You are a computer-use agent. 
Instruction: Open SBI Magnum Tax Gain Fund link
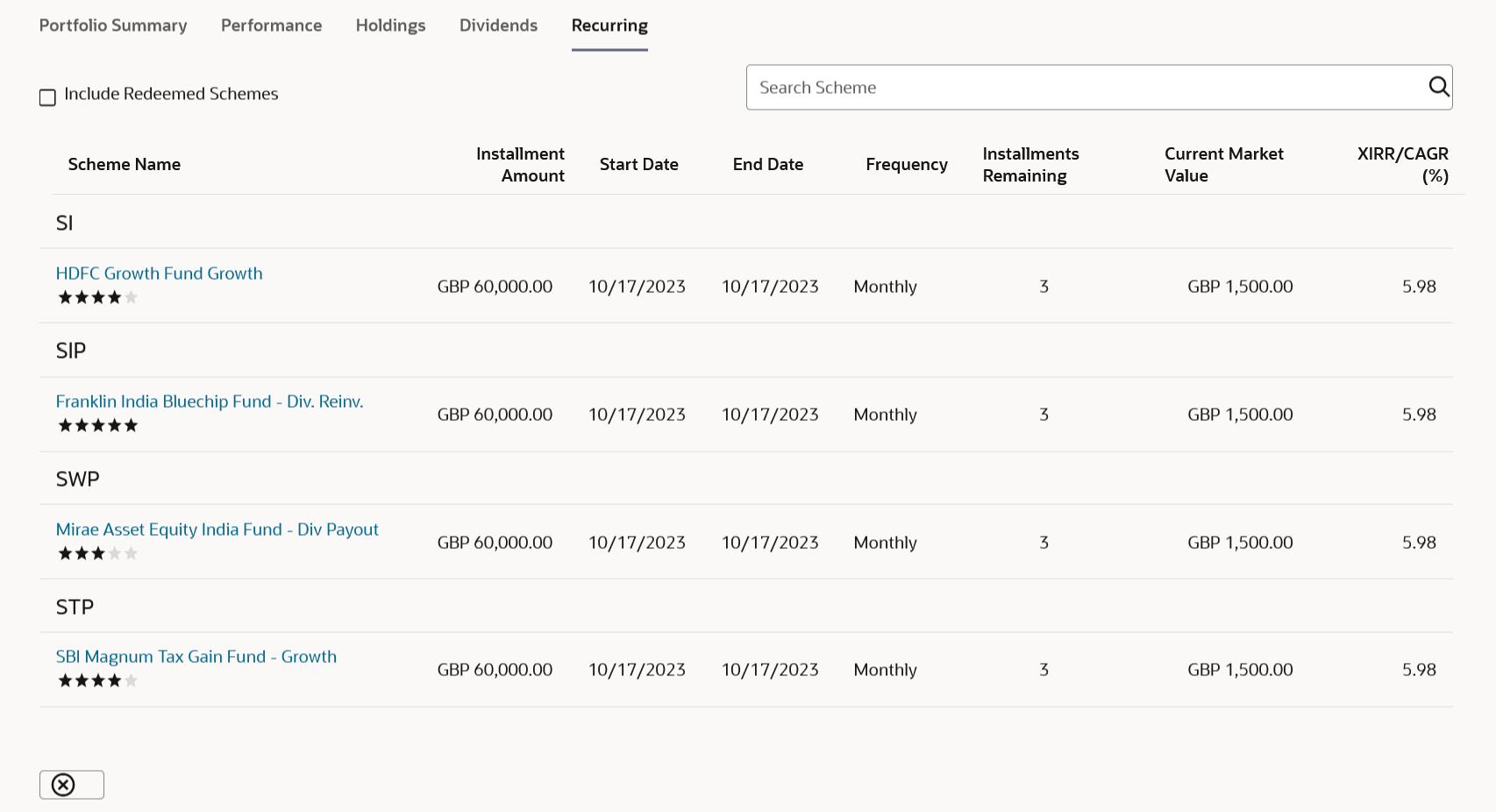tap(196, 657)
